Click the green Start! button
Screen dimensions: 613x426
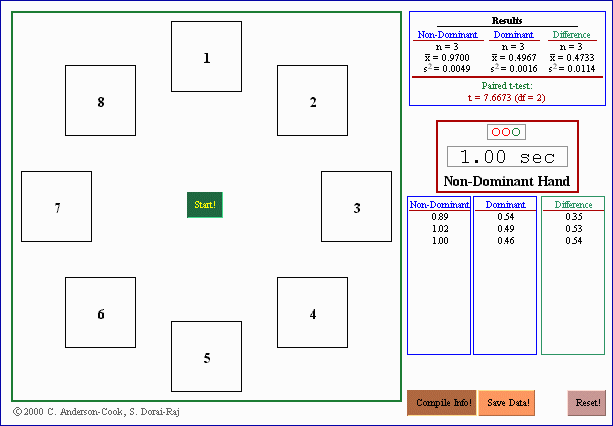tap(205, 205)
